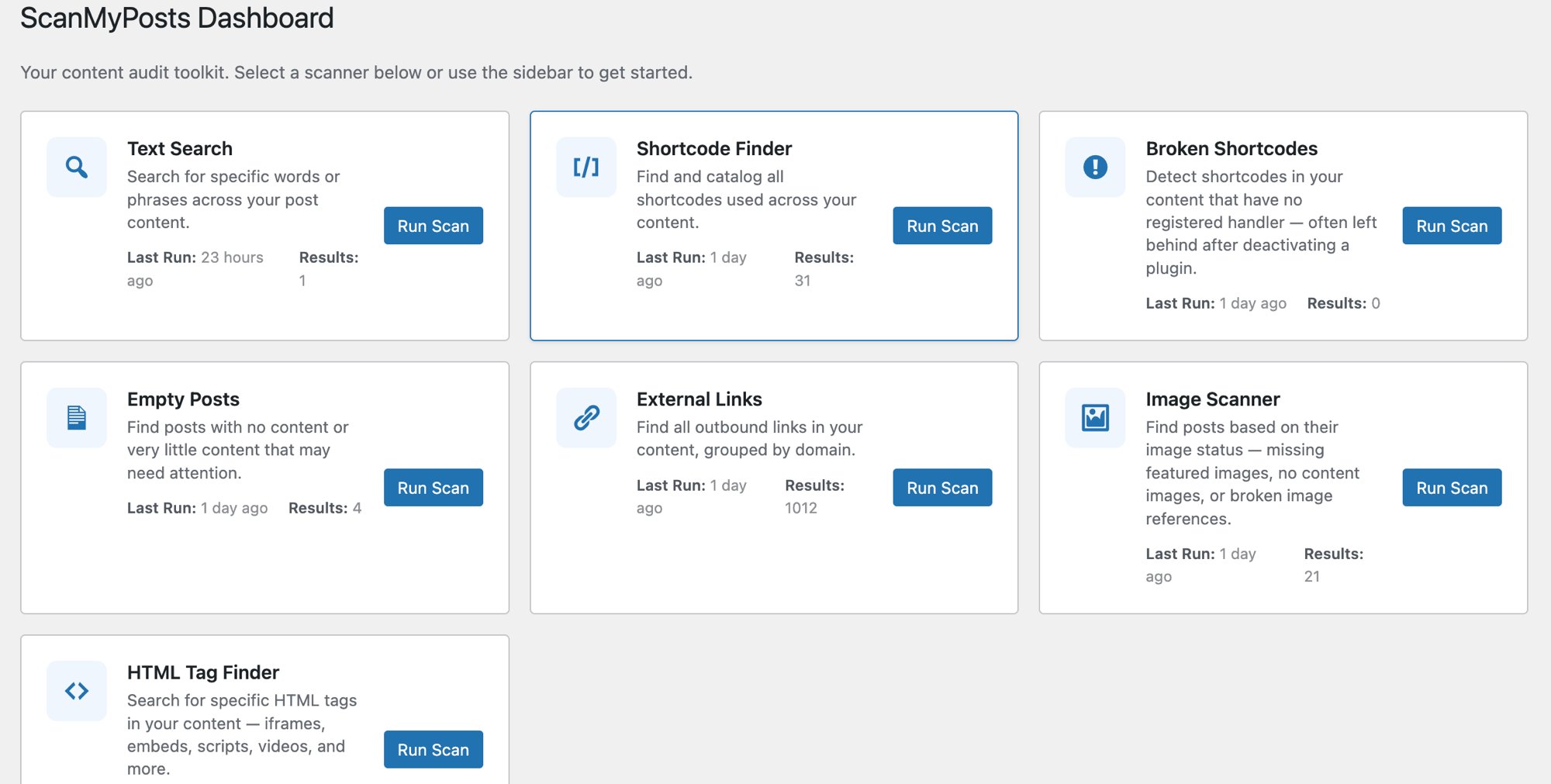Run the External Links scan
This screenshot has height=784, width=1551.
click(941, 487)
